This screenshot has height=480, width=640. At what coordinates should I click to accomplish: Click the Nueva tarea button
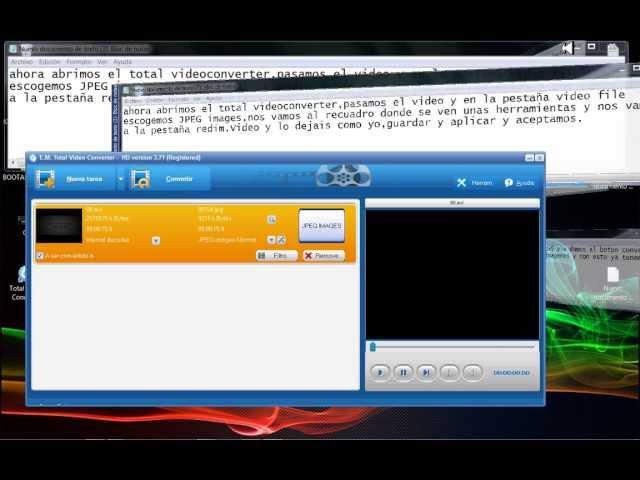73,179
